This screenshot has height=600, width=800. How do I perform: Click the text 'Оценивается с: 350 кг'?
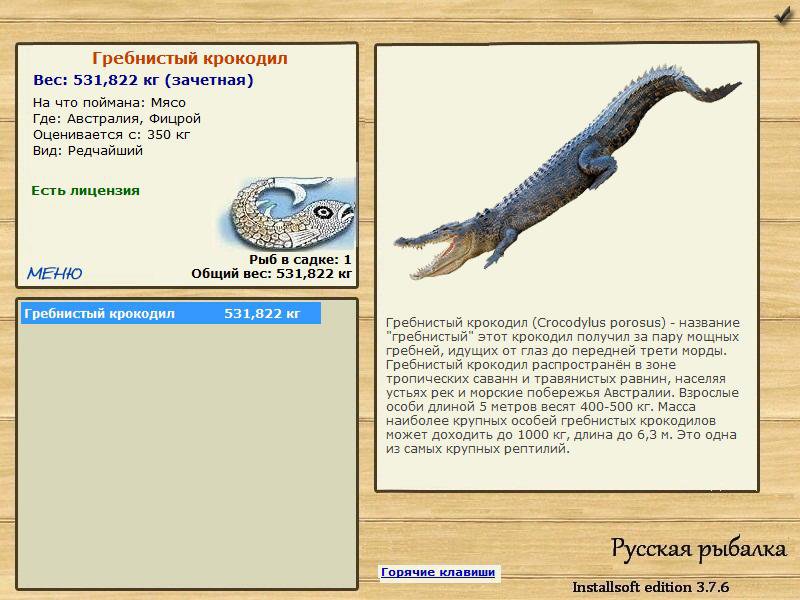coord(111,135)
